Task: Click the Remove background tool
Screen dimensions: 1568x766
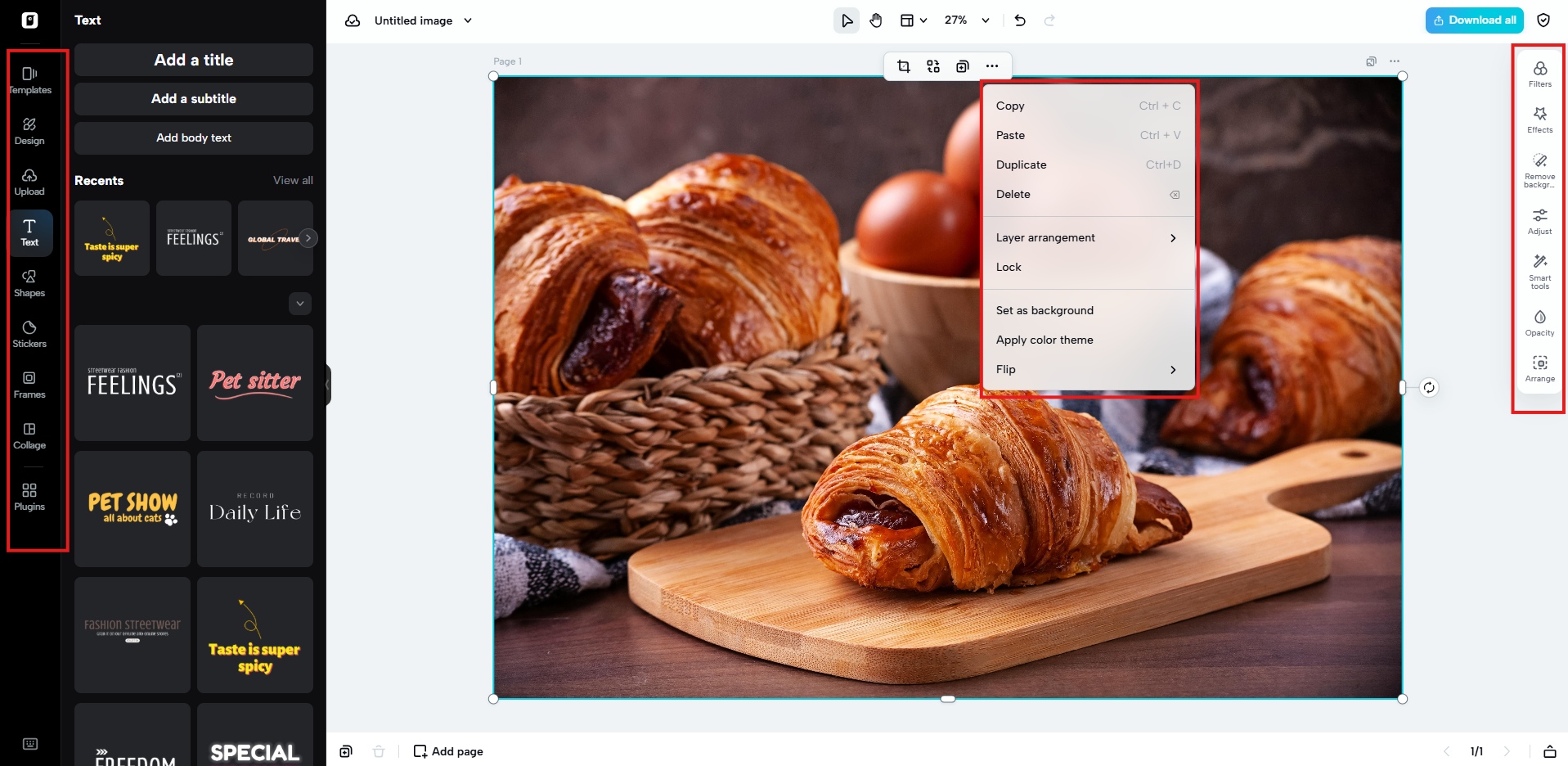Action: pos(1540,169)
